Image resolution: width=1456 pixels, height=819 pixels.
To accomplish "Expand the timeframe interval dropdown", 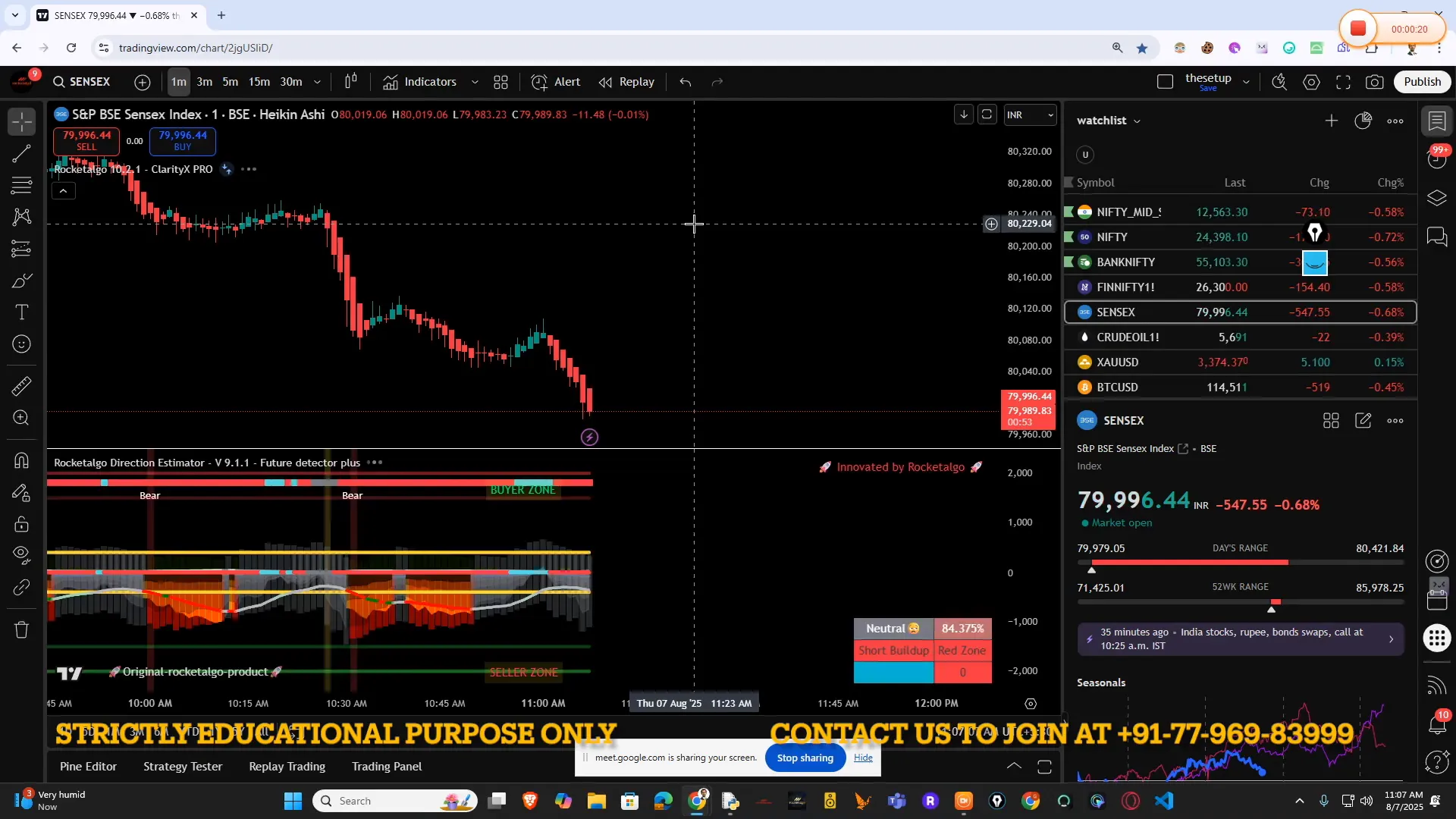I will pos(317,82).
